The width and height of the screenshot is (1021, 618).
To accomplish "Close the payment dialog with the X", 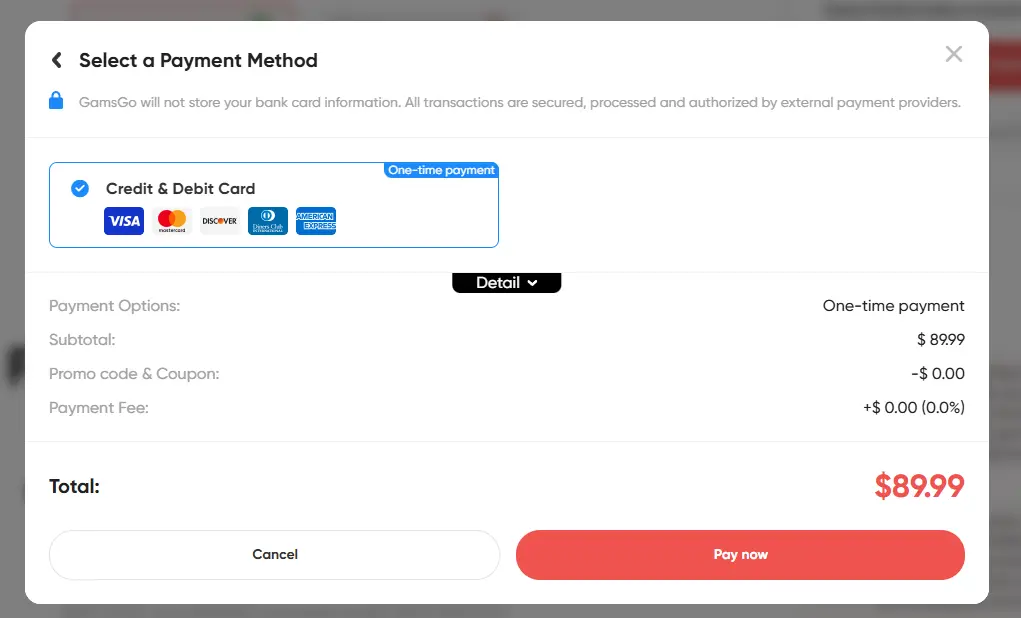I will [954, 54].
